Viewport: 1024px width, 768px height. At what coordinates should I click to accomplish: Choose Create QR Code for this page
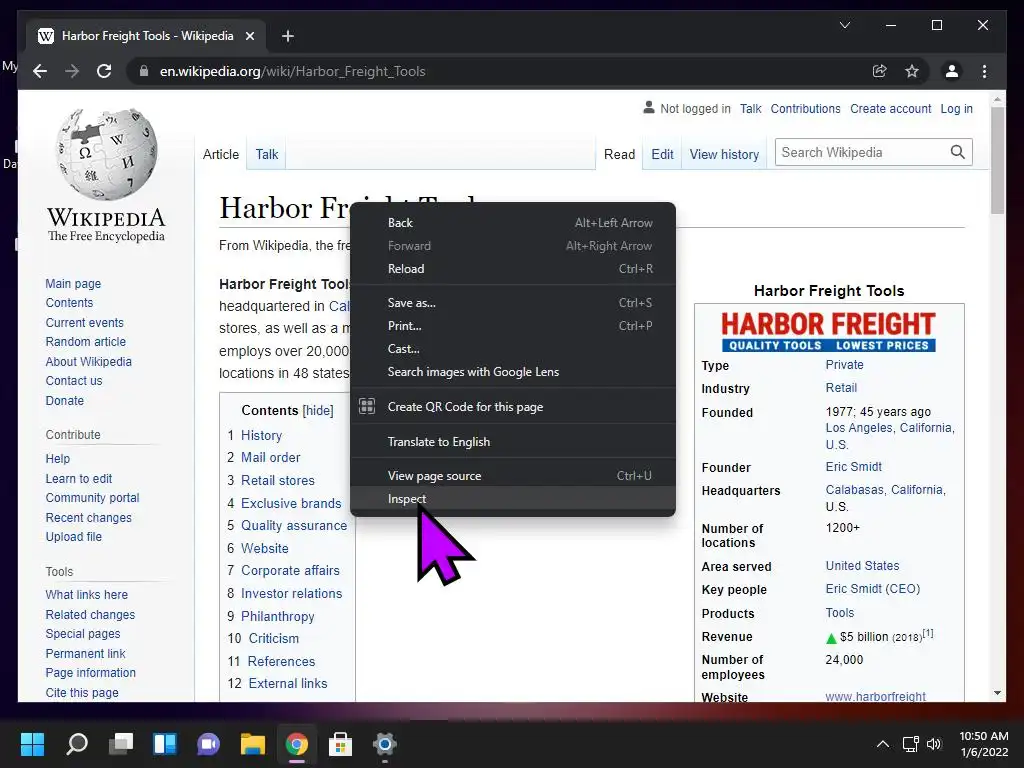(x=513, y=407)
